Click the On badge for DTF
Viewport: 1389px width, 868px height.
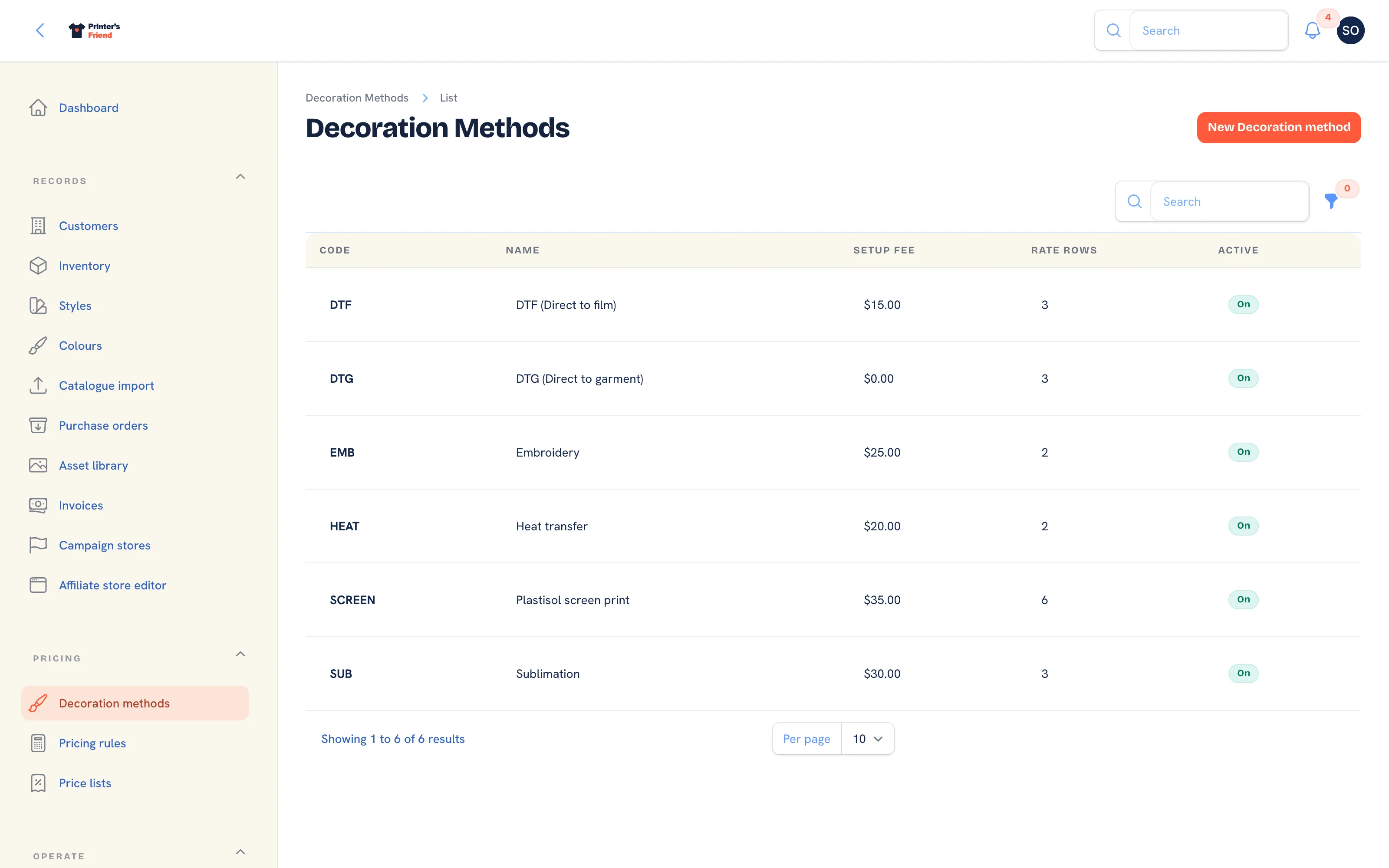1243,304
